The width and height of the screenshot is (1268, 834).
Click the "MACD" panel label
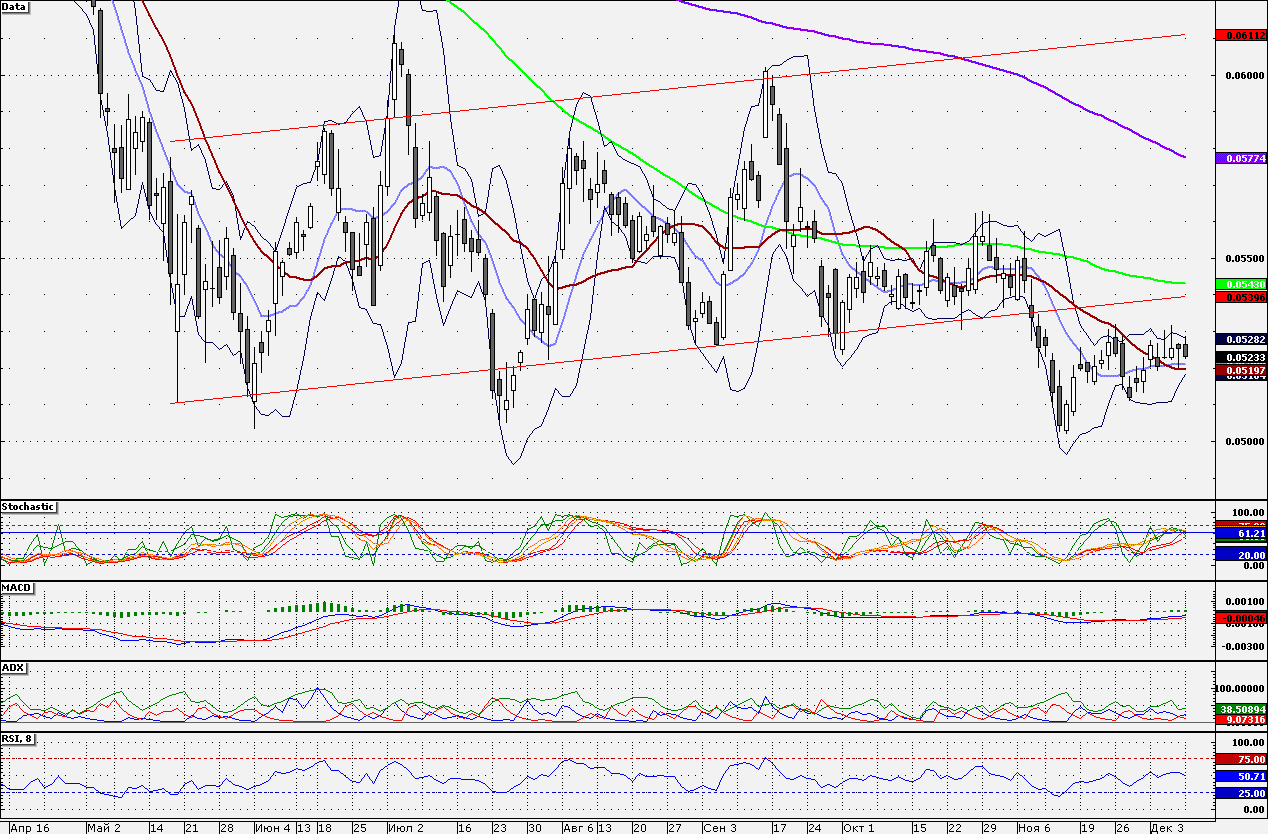click(x=16, y=587)
